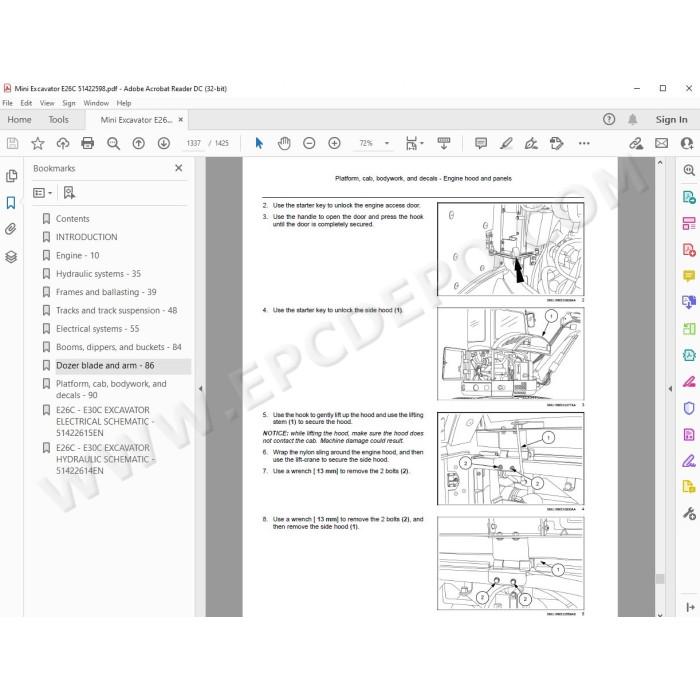Screen dimensions: 700x700
Task: Collapse the right tools pane arrow
Action: tap(670, 389)
